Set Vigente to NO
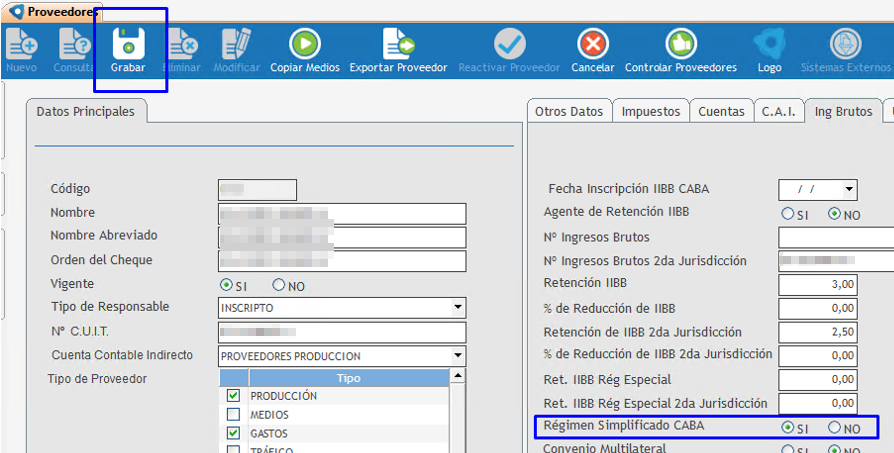Screen dimensions: 894x453 pos(278,284)
